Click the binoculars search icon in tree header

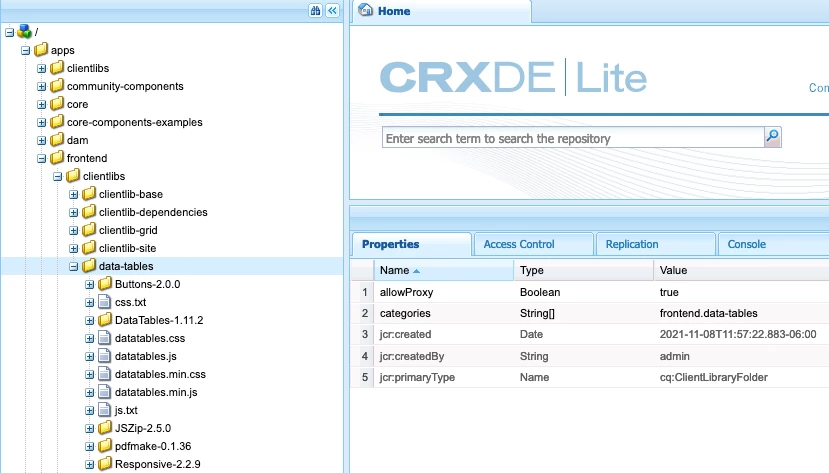(316, 11)
